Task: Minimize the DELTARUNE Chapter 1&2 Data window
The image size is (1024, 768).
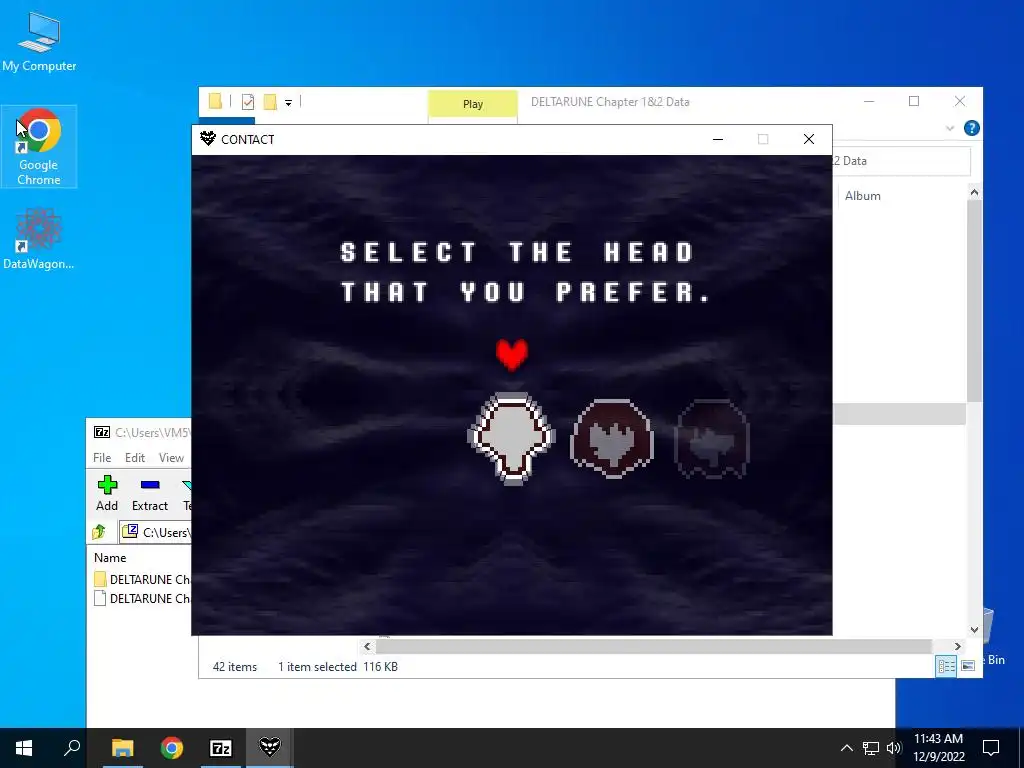Action: point(869,101)
